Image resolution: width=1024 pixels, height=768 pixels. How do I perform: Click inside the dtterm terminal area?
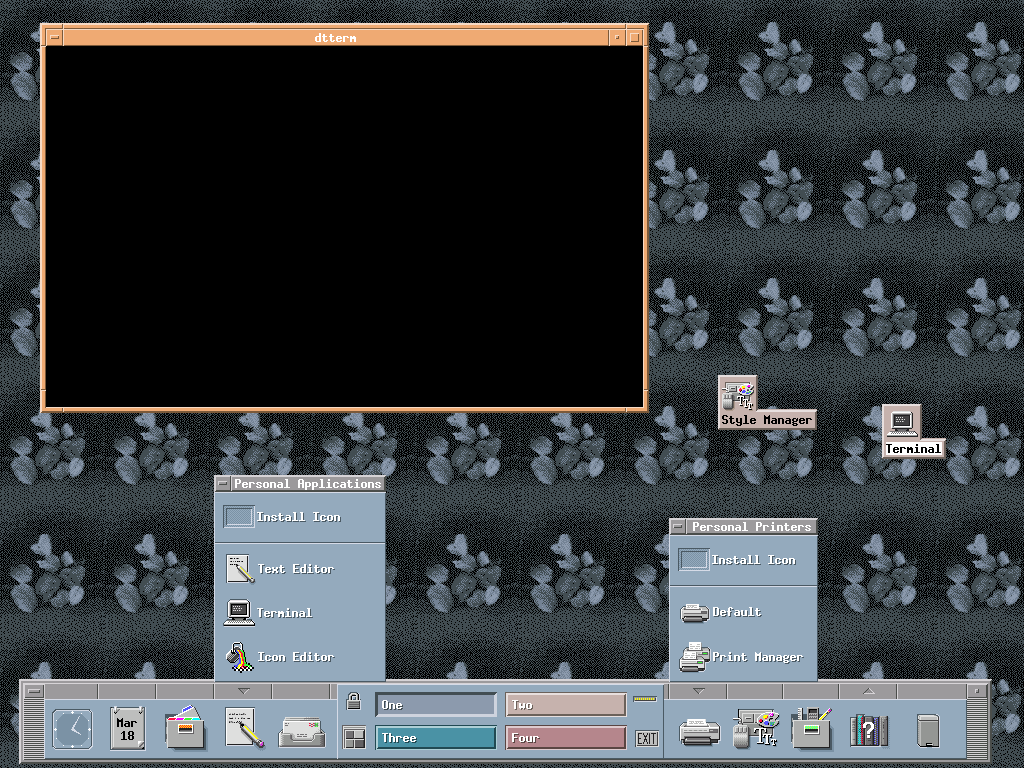(x=344, y=226)
